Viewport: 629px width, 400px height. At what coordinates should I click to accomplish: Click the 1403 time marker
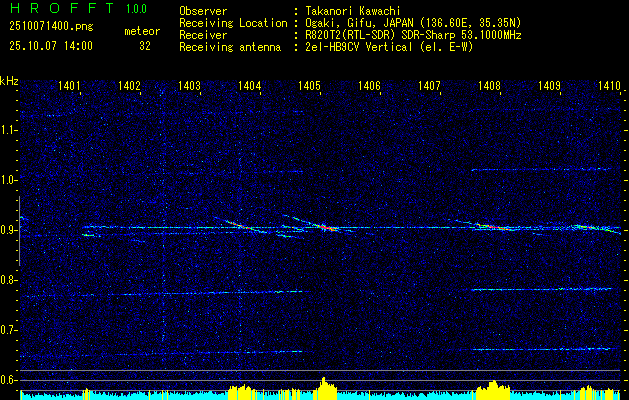189,85
